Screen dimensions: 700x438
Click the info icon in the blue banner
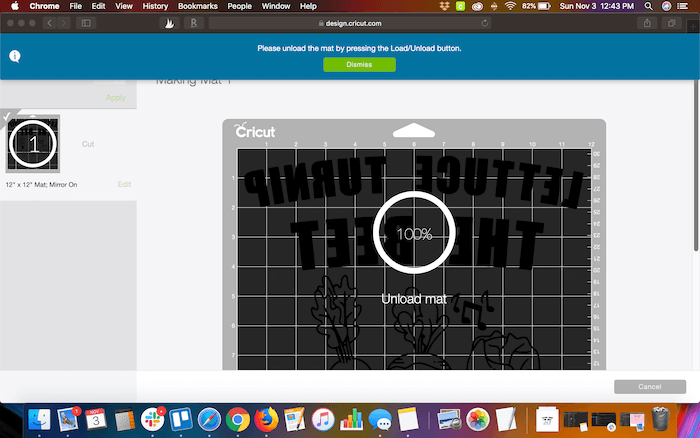click(15, 56)
